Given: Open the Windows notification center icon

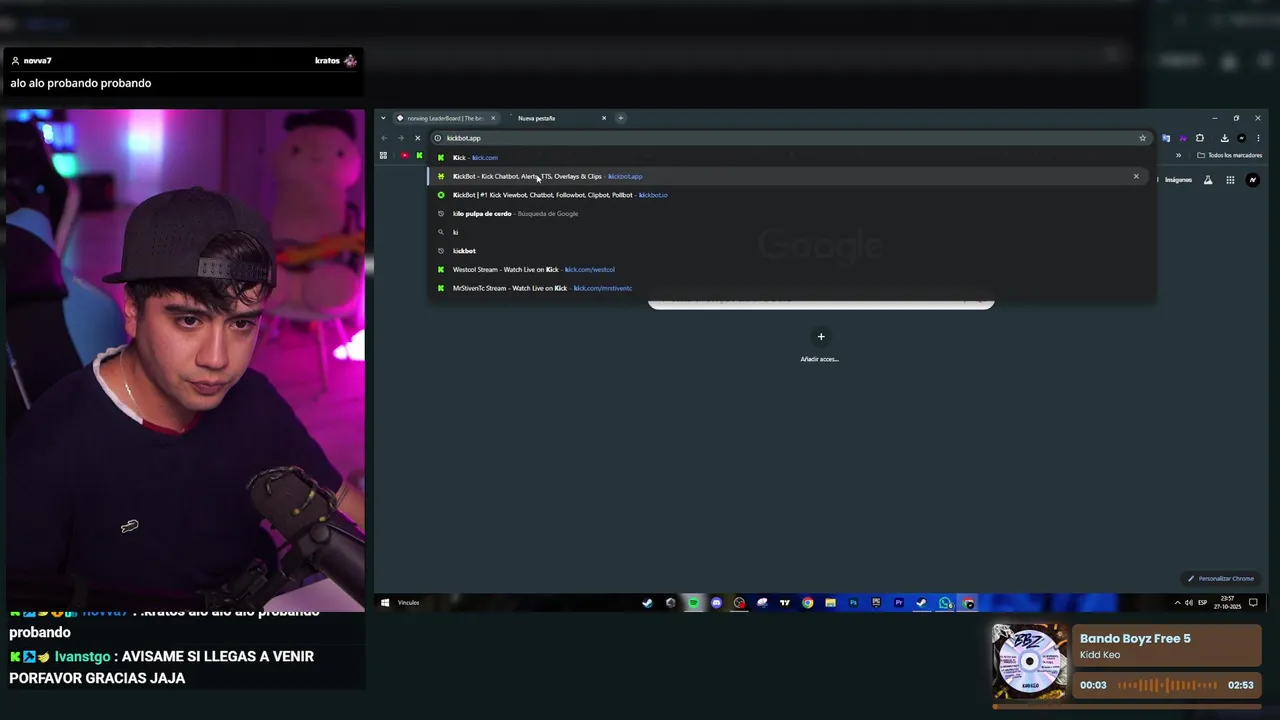Looking at the screenshot, I should 1253,602.
